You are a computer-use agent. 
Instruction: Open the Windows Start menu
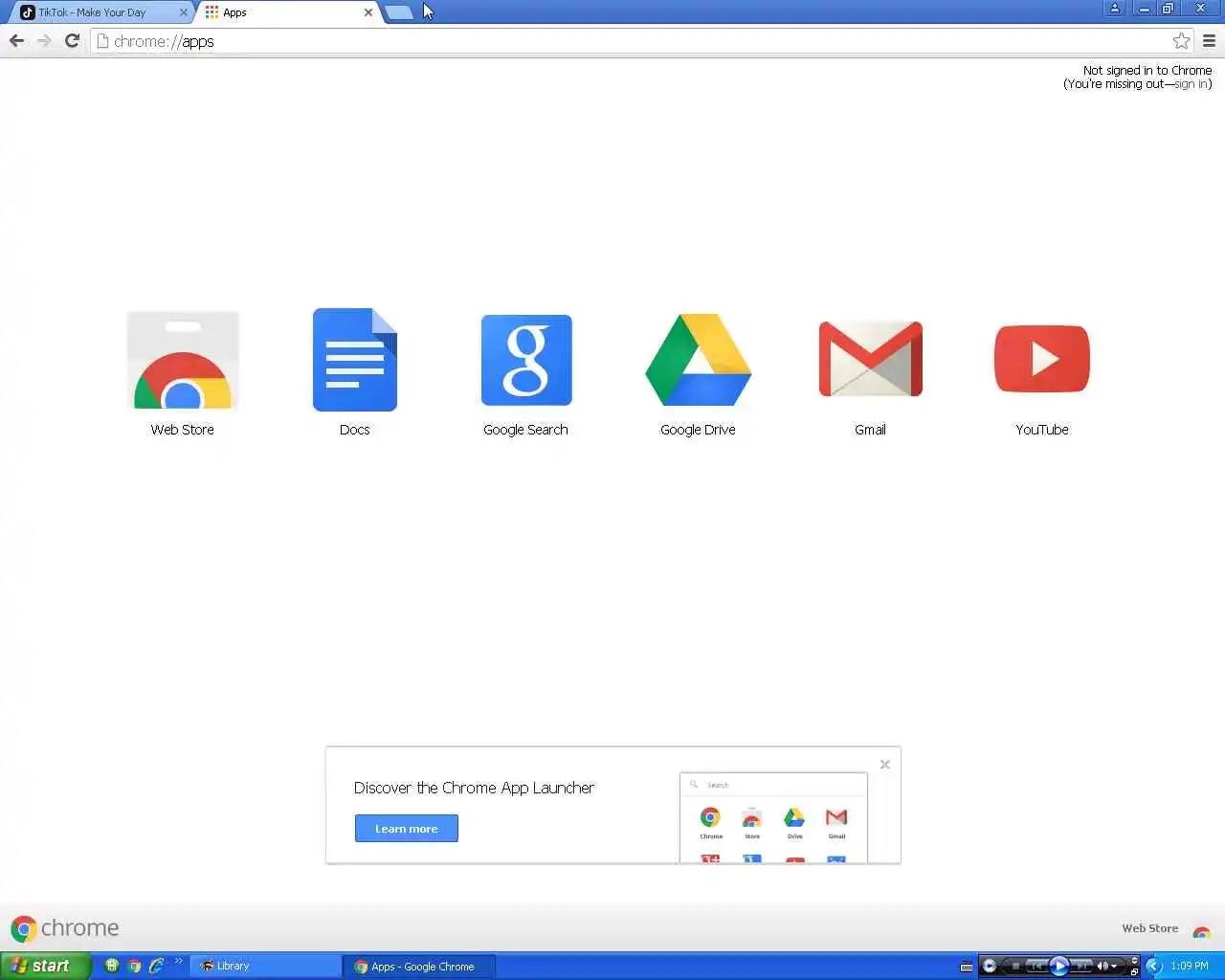pos(45,966)
